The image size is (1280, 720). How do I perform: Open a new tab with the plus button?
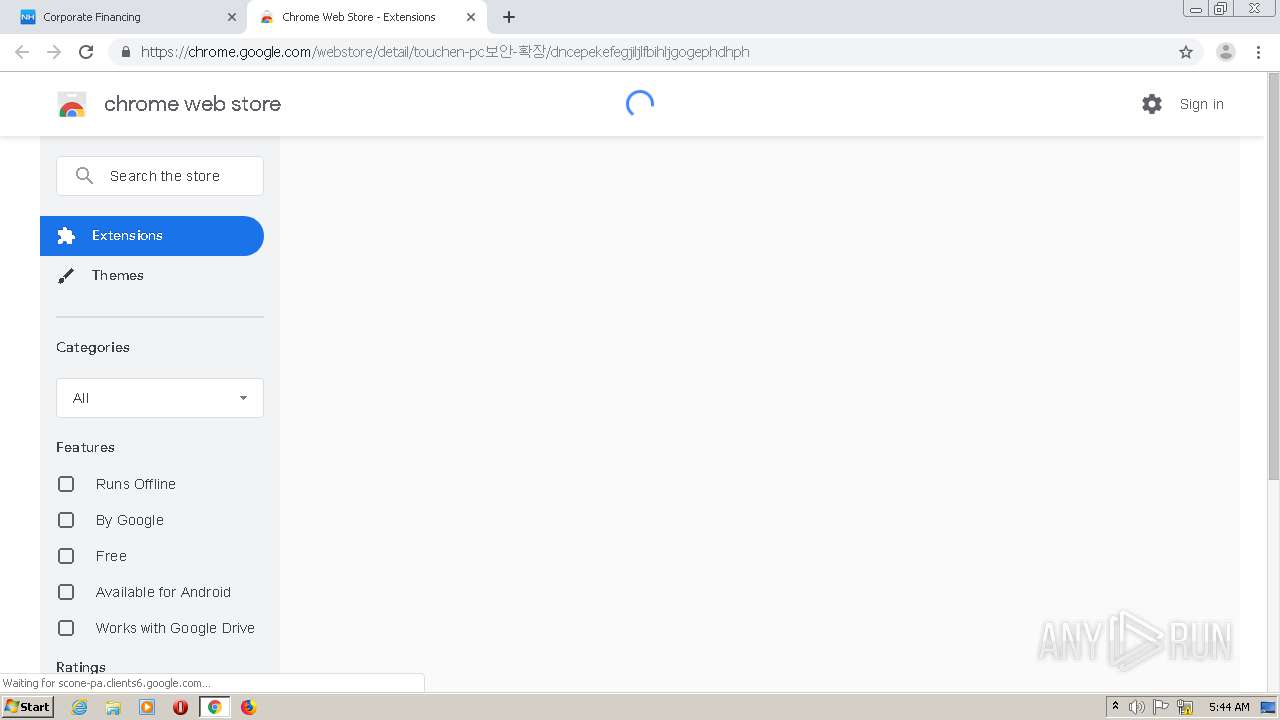coord(509,17)
